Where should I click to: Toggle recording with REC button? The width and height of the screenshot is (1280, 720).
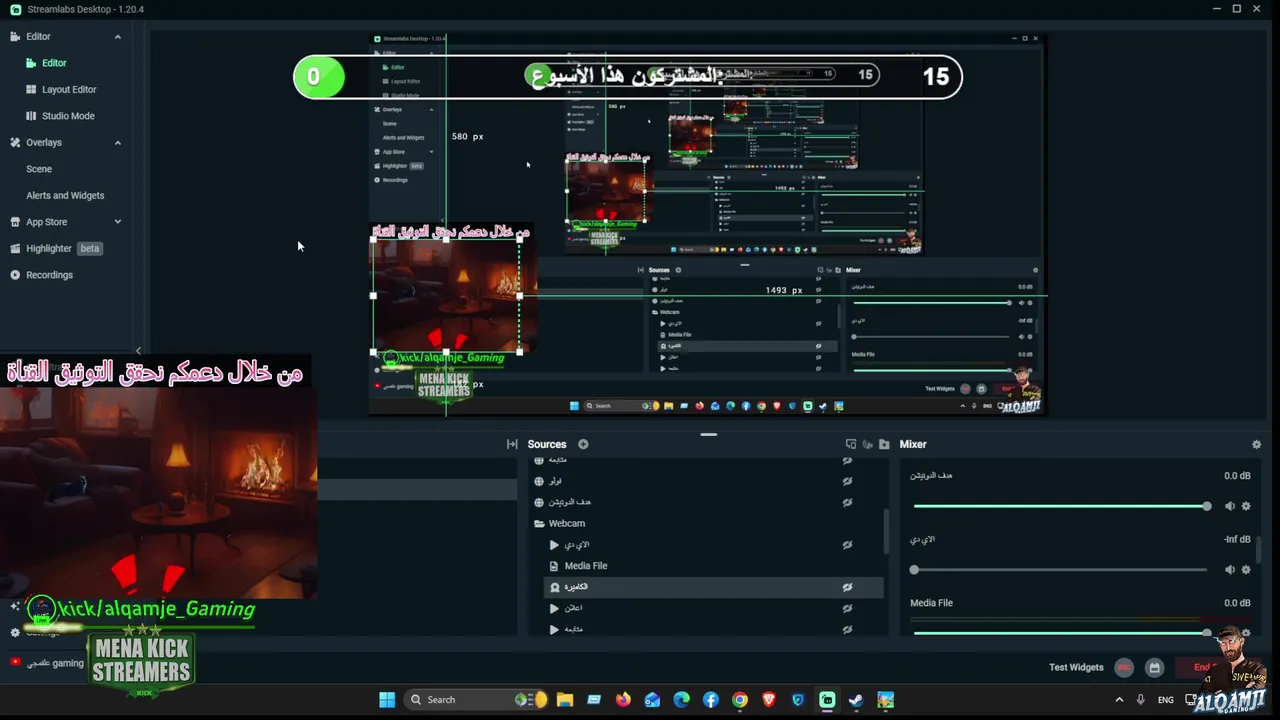click(1124, 667)
